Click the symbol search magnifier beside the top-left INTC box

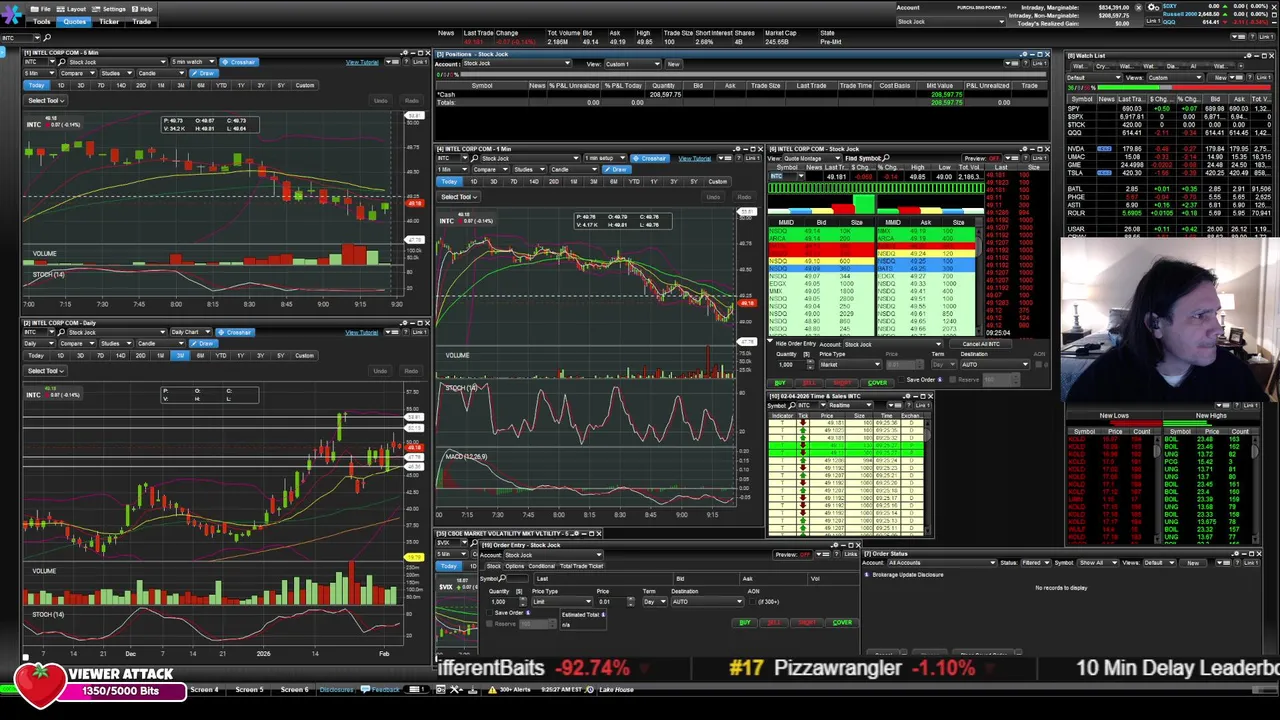(x=46, y=38)
